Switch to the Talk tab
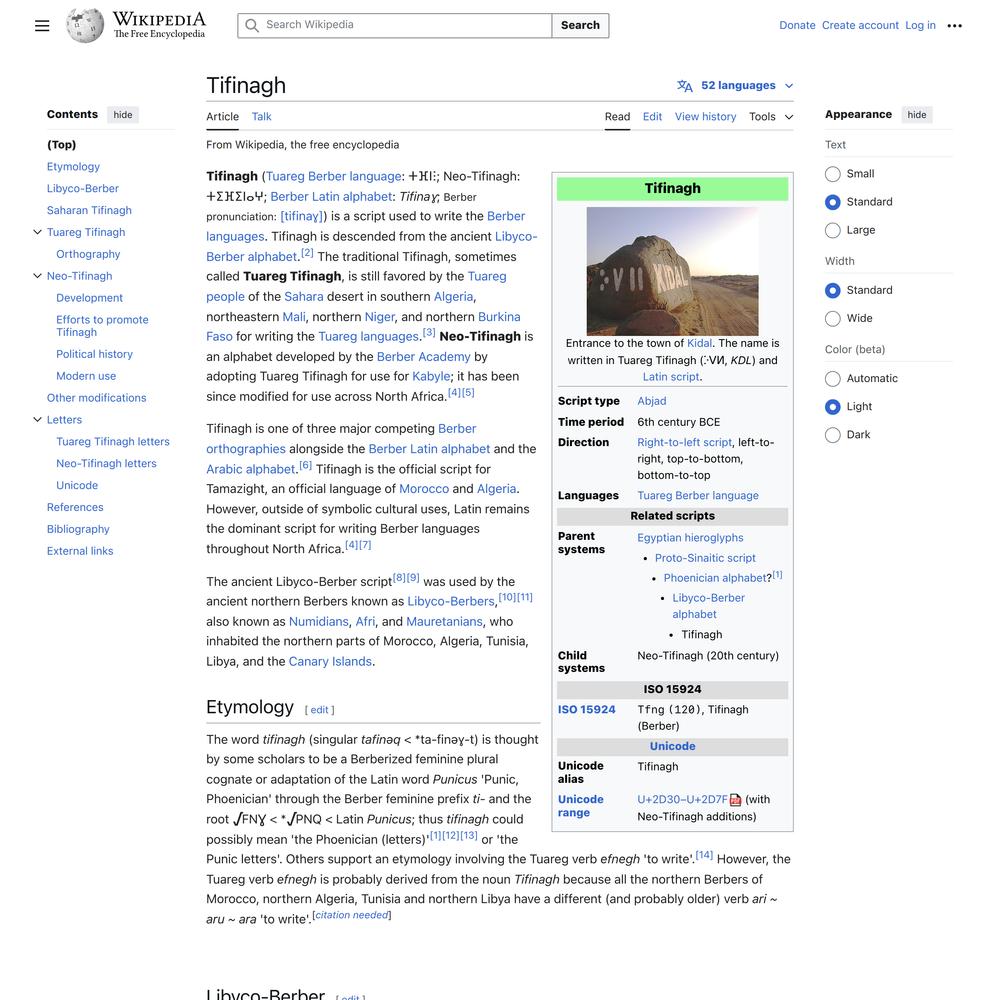1000x1000 pixels. coord(261,117)
